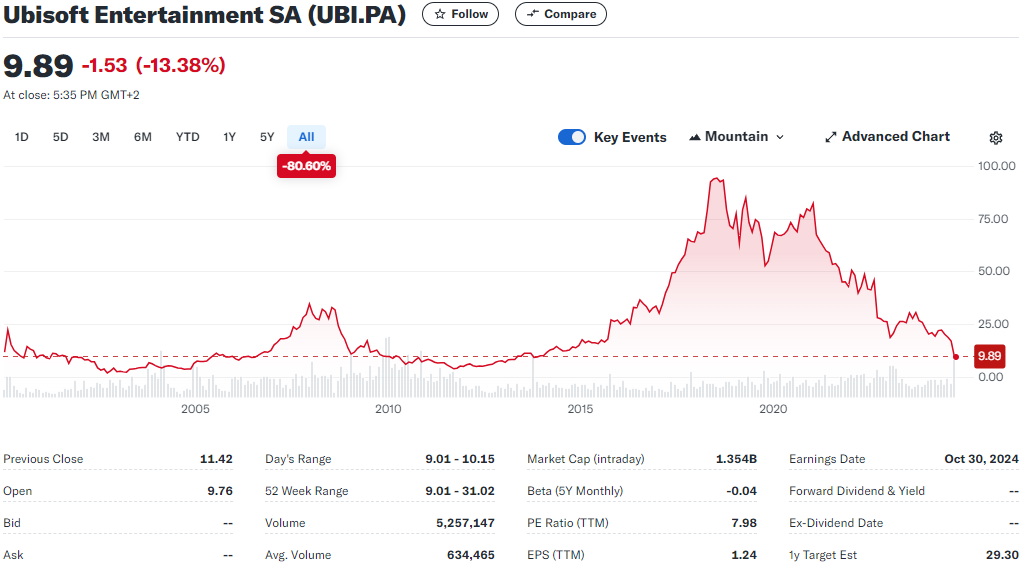The image size is (1029, 576).
Task: Select the 5Y time range tab
Action: click(266, 137)
